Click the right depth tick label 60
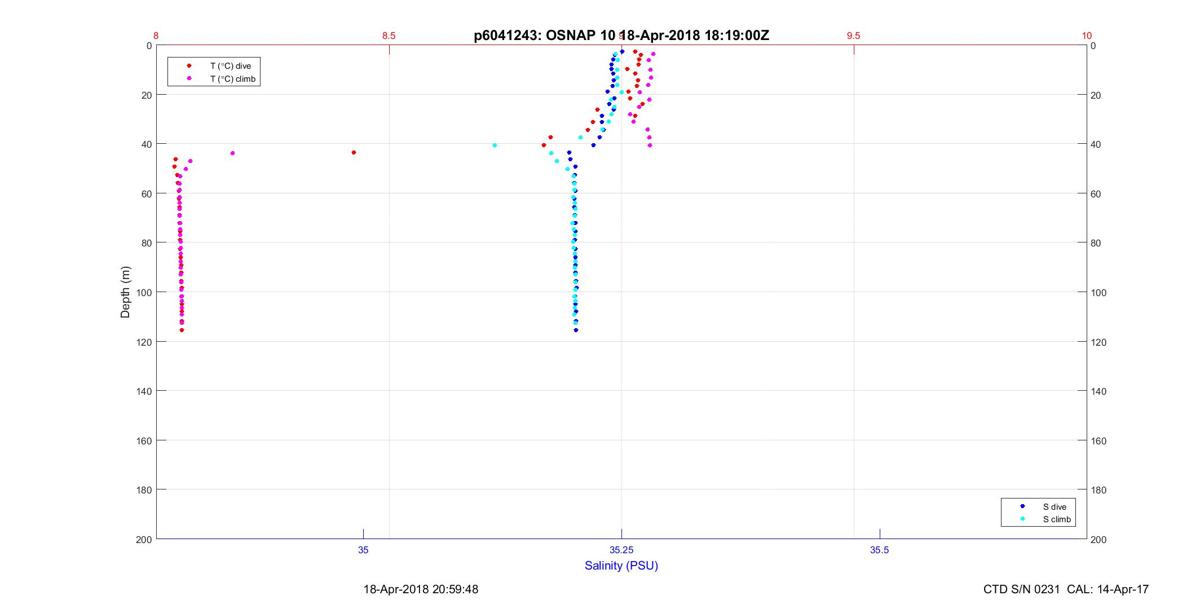This screenshot has height=606, width=1200. (1096, 194)
